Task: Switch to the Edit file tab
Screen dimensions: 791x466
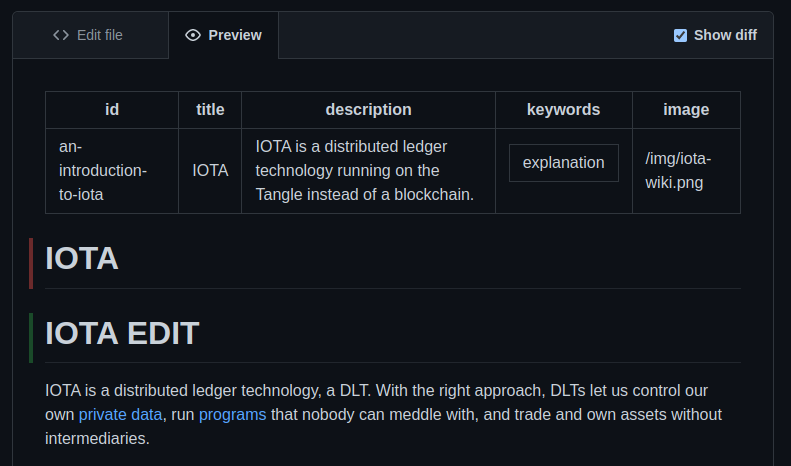Action: (90, 35)
